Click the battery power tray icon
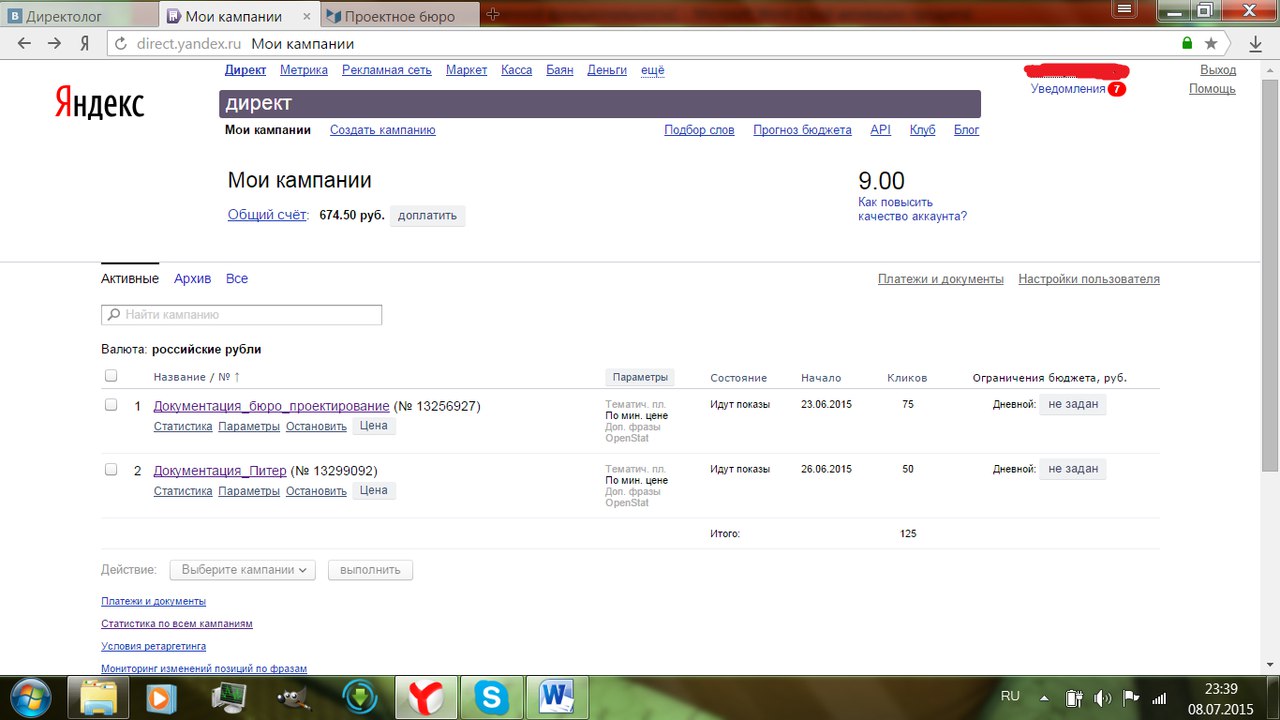Screen dimensions: 1280x720 click(1075, 698)
